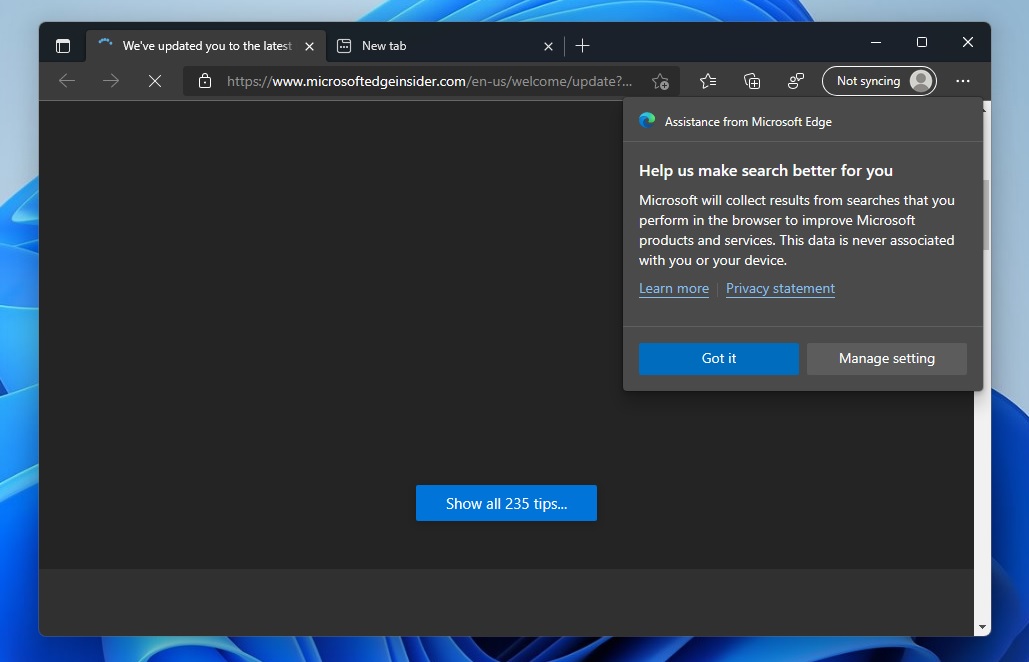
Task: Open a new tab with plus button
Action: coord(582,46)
